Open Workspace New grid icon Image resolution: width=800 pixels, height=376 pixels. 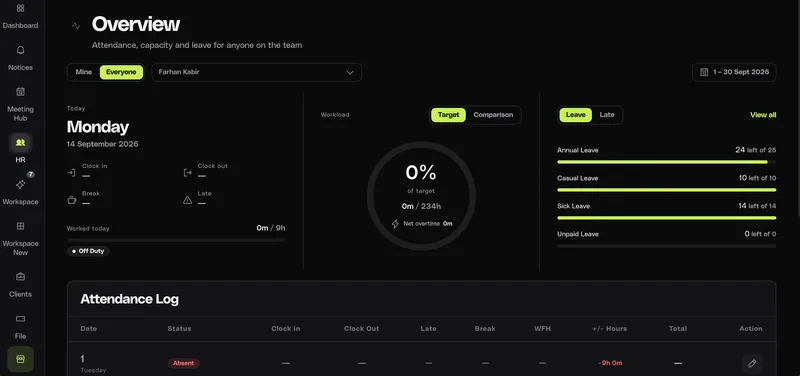(20, 226)
